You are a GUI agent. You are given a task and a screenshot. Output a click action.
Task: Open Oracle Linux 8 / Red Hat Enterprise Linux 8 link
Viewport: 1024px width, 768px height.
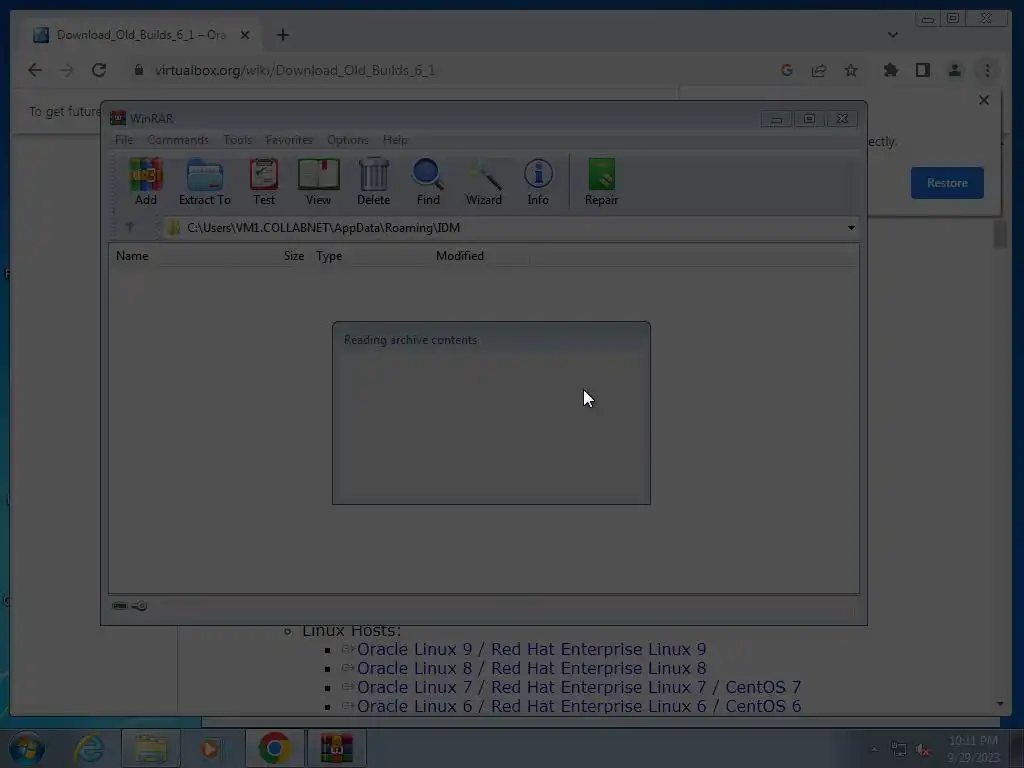531,668
